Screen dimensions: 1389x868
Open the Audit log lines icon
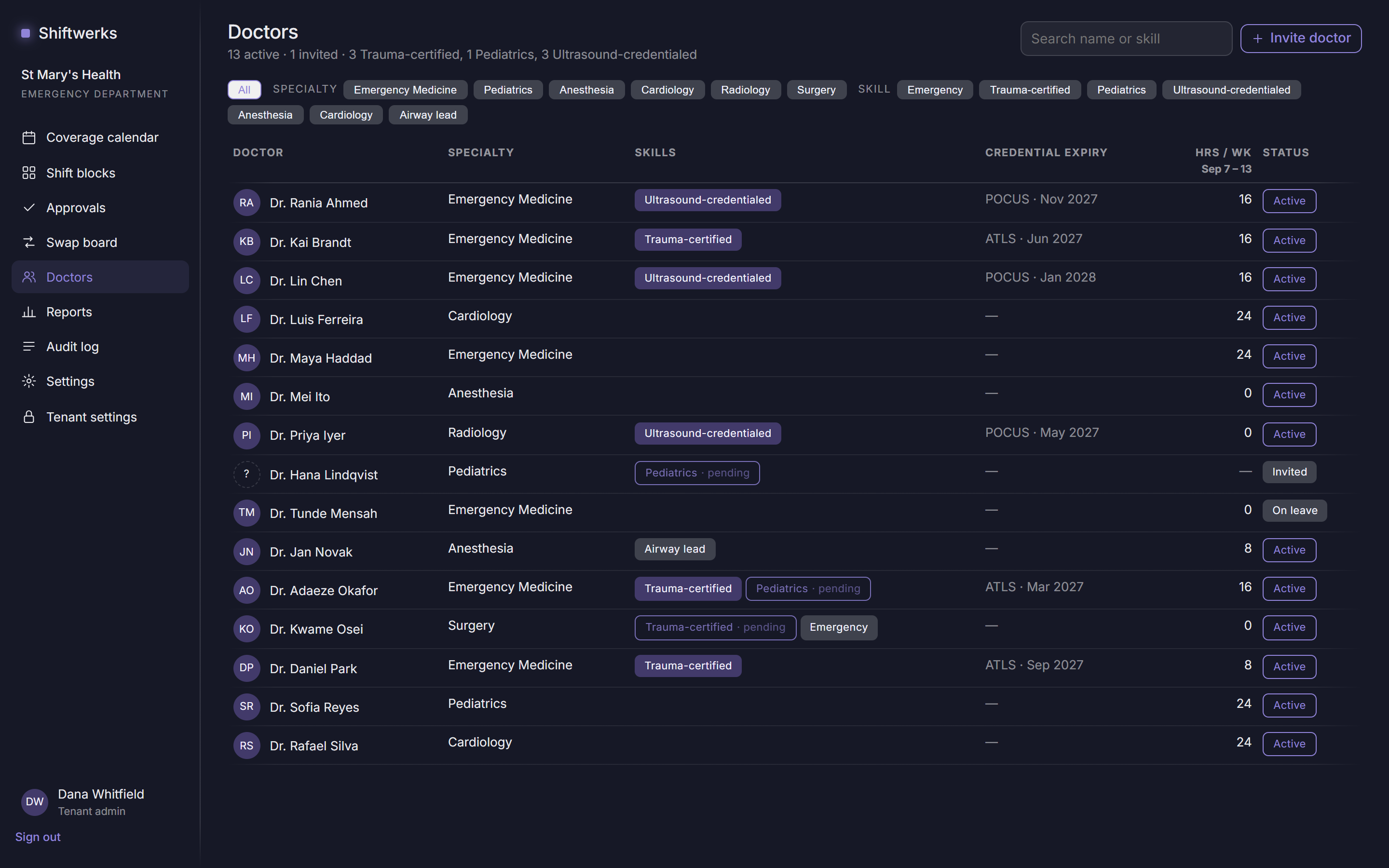[x=29, y=346]
